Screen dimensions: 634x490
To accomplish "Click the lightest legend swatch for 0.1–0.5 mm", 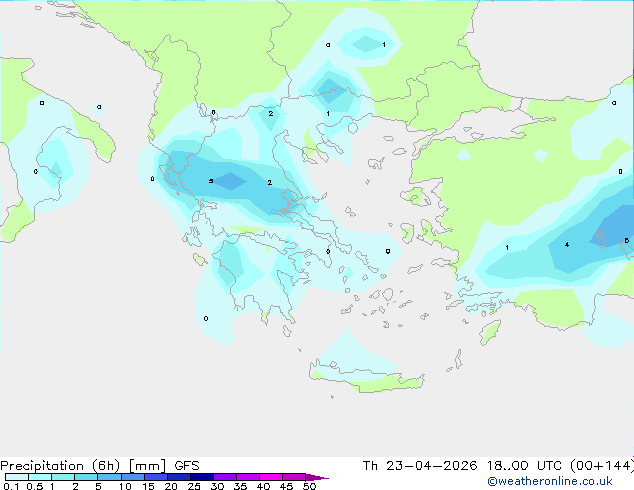I will (17, 477).
